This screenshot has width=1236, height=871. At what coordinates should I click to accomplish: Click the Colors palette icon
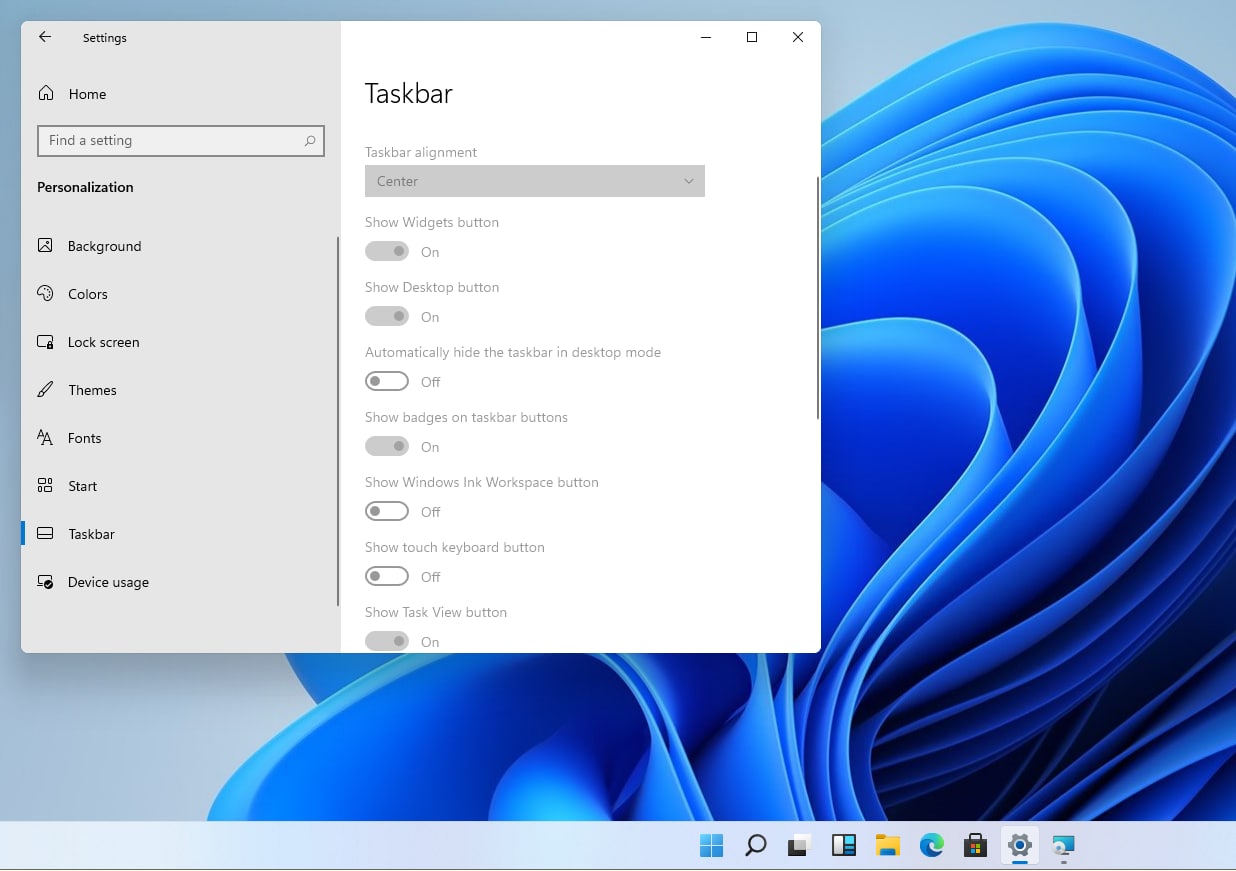coord(45,293)
